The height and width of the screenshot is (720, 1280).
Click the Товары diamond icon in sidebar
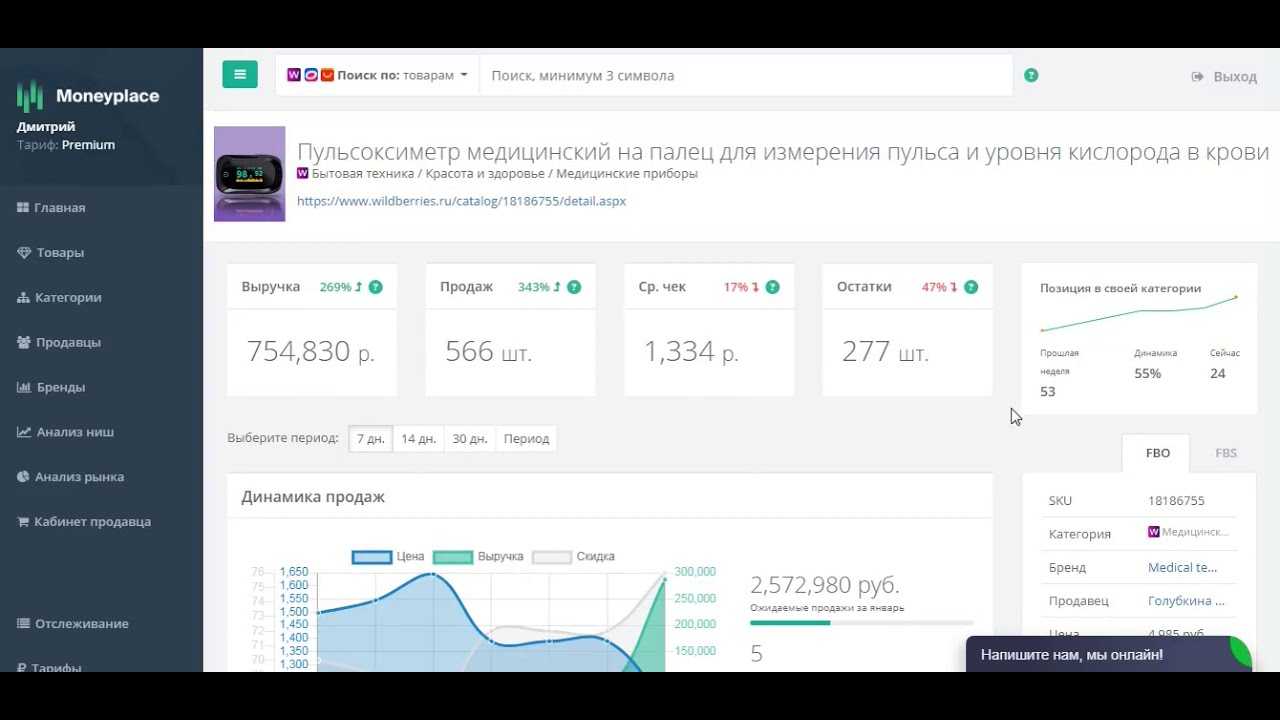click(24, 253)
